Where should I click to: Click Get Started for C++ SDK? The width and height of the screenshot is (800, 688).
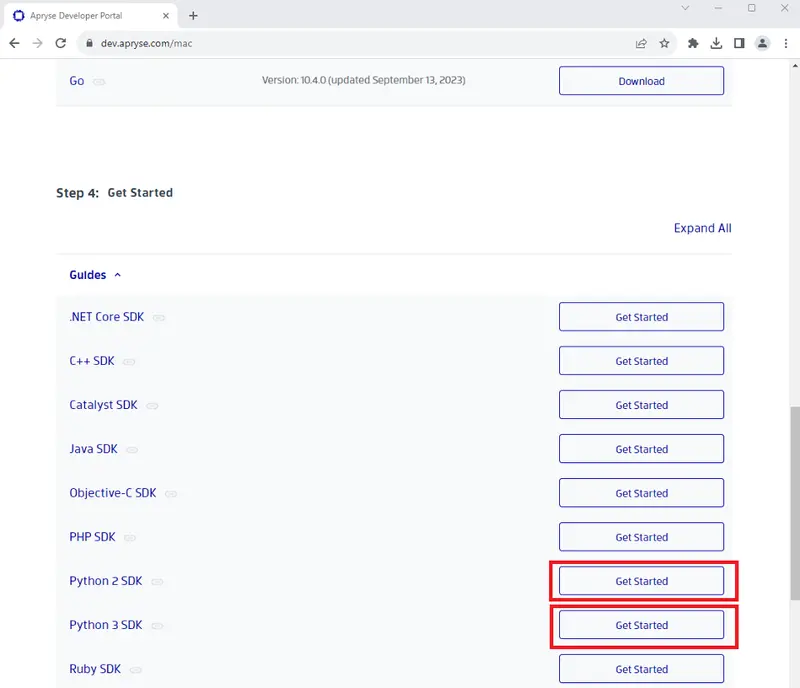pos(641,360)
